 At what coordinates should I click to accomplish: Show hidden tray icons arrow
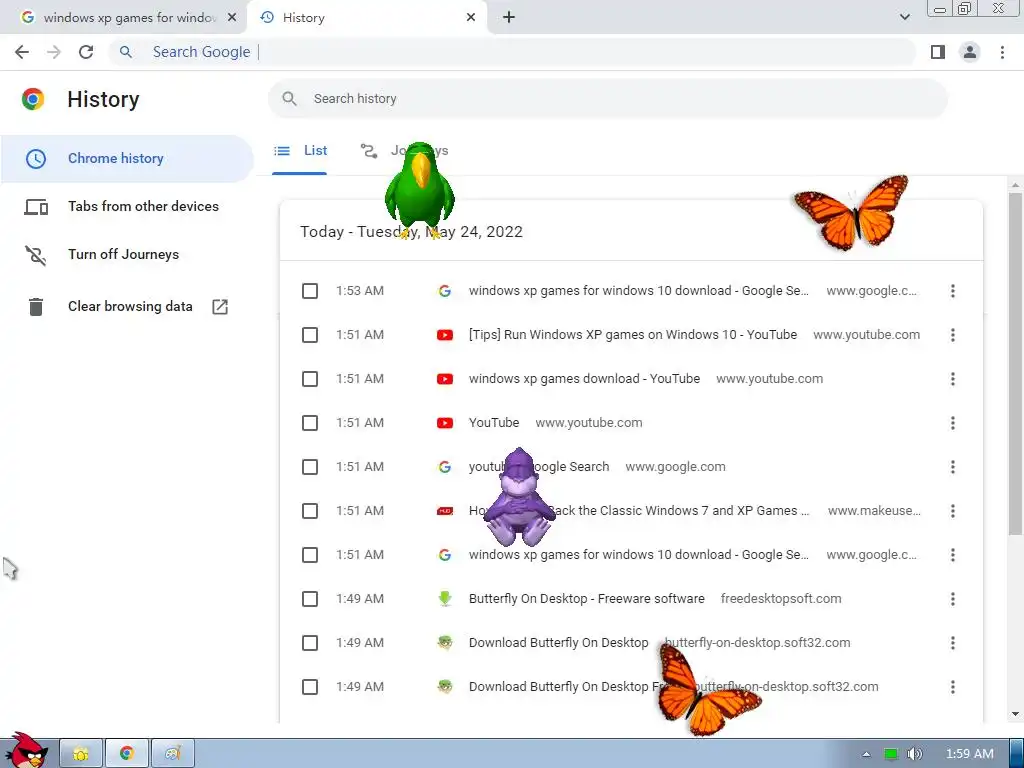pos(866,754)
